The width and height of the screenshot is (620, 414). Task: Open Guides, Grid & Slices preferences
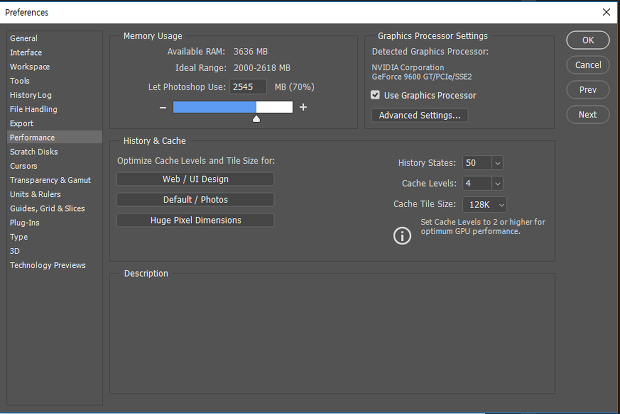(x=47, y=208)
